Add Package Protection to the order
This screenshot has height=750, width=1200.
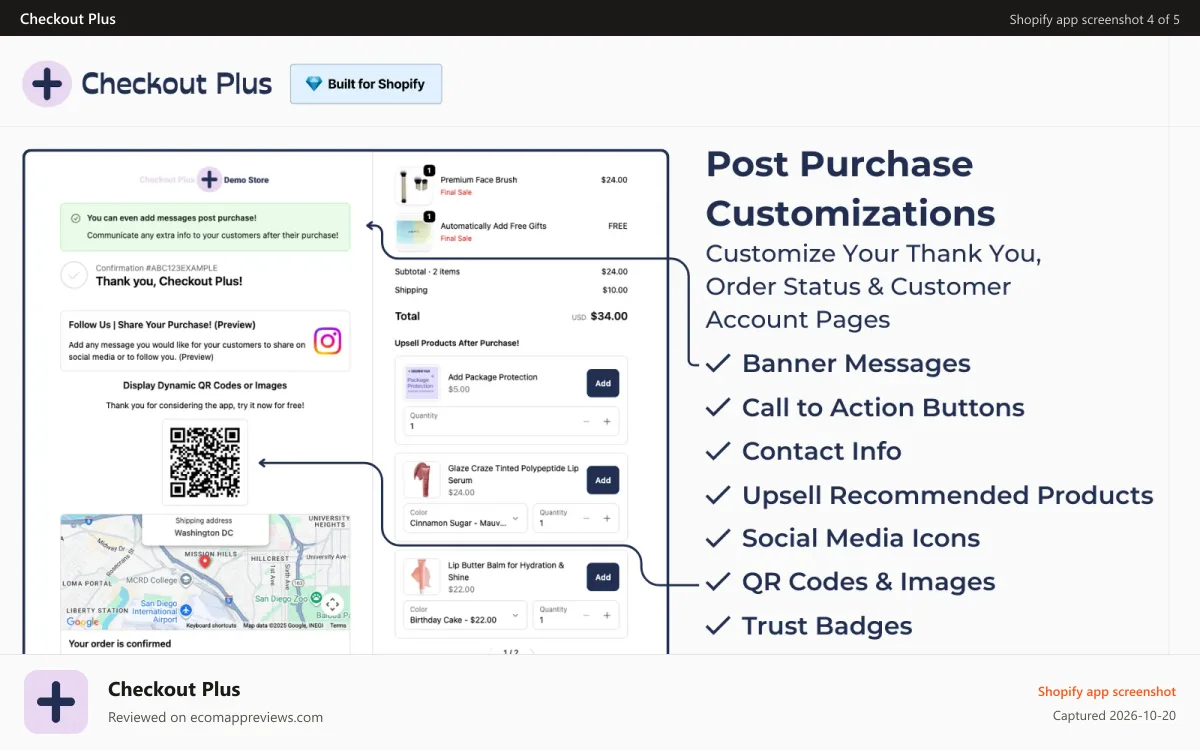pos(603,383)
